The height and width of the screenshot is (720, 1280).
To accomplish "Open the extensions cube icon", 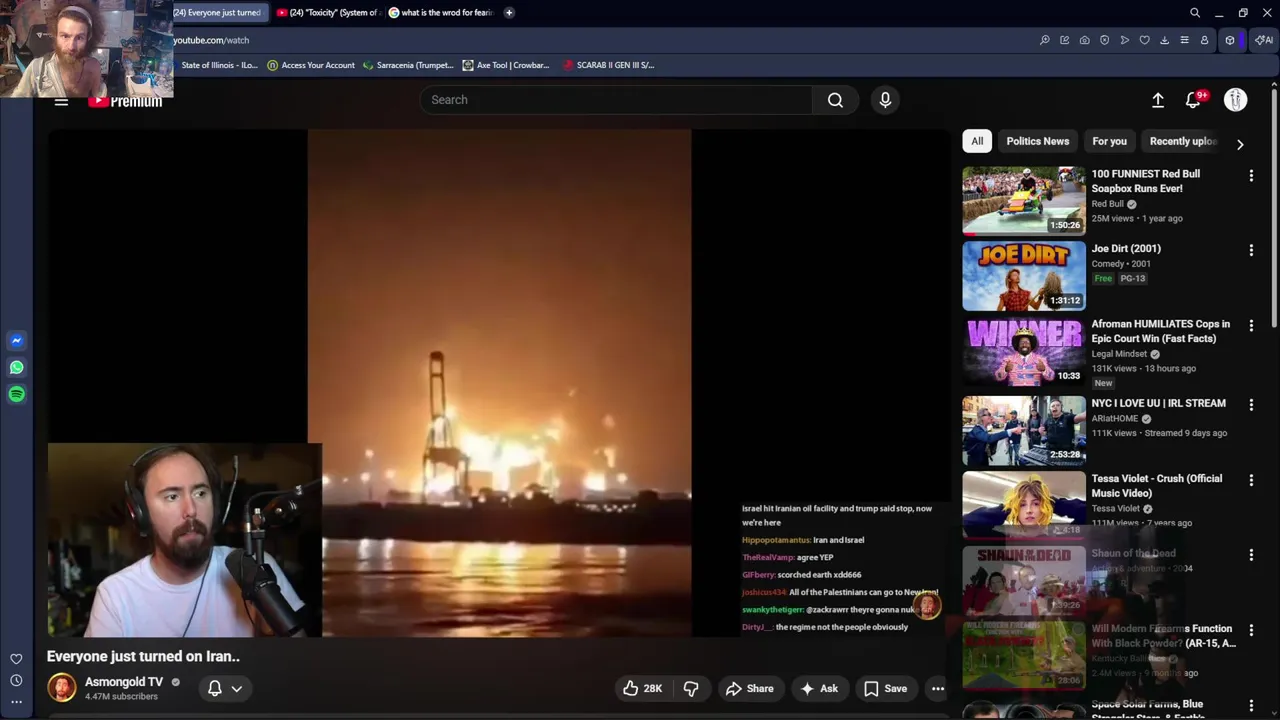I will 1230,40.
